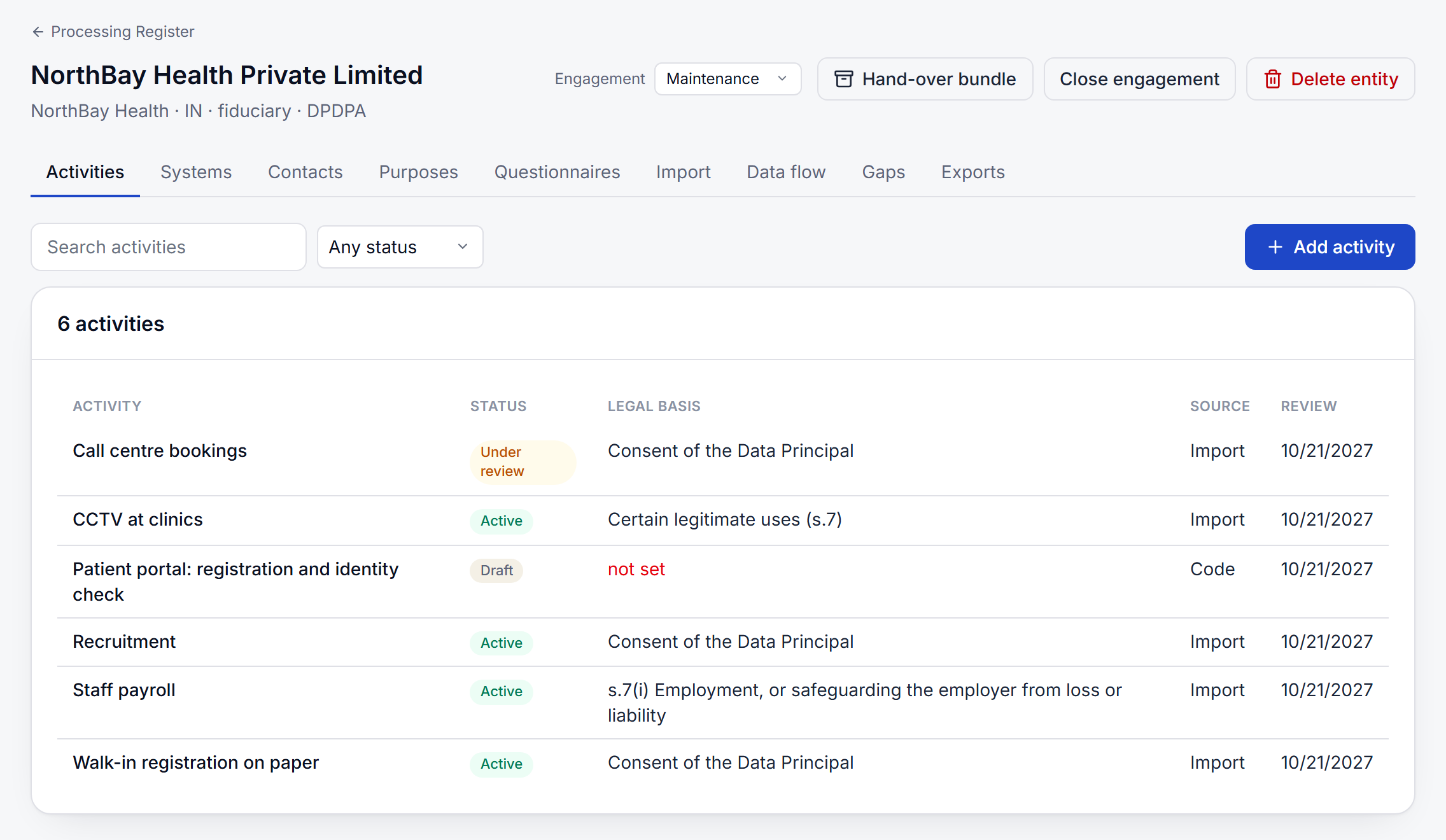The width and height of the screenshot is (1446, 840).
Task: Click the Processing Register back link
Action: (113, 32)
